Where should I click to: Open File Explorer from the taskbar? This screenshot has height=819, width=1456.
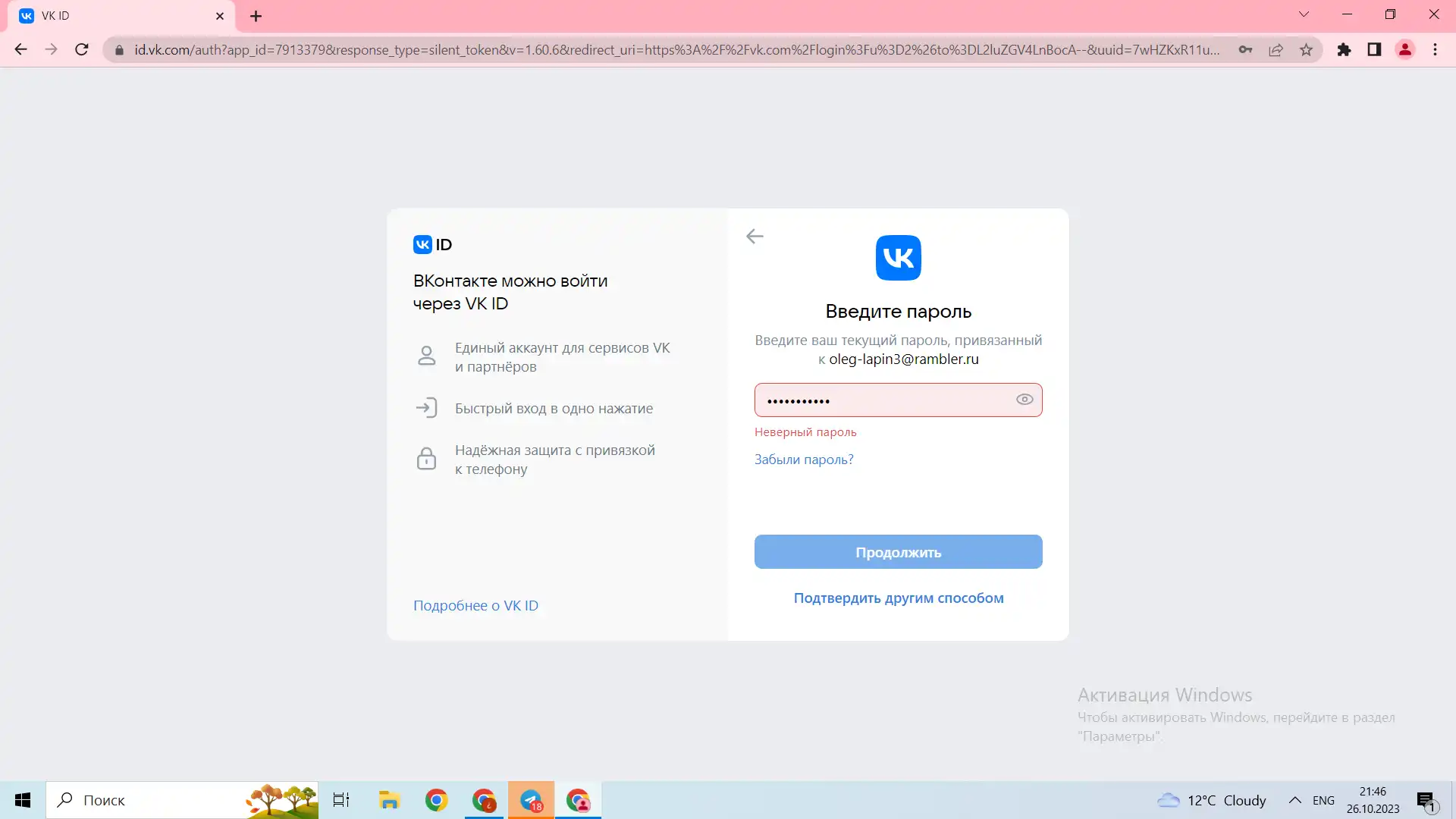click(x=389, y=800)
